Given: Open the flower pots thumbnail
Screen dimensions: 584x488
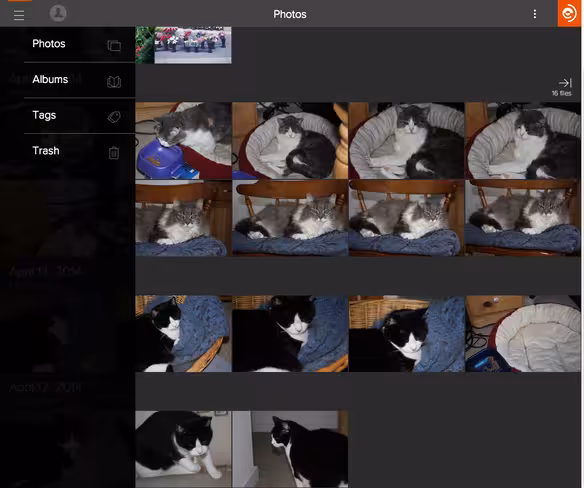Looking at the screenshot, I should 193,45.
